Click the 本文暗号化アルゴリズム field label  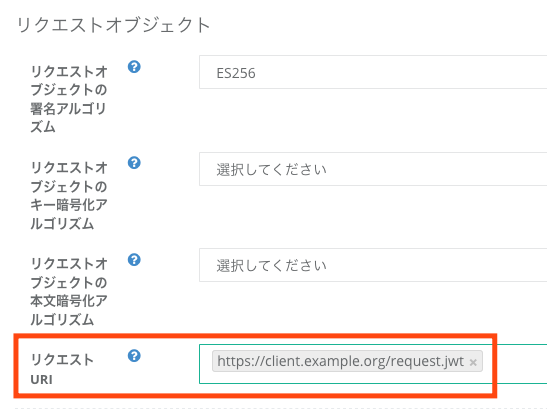point(69,292)
